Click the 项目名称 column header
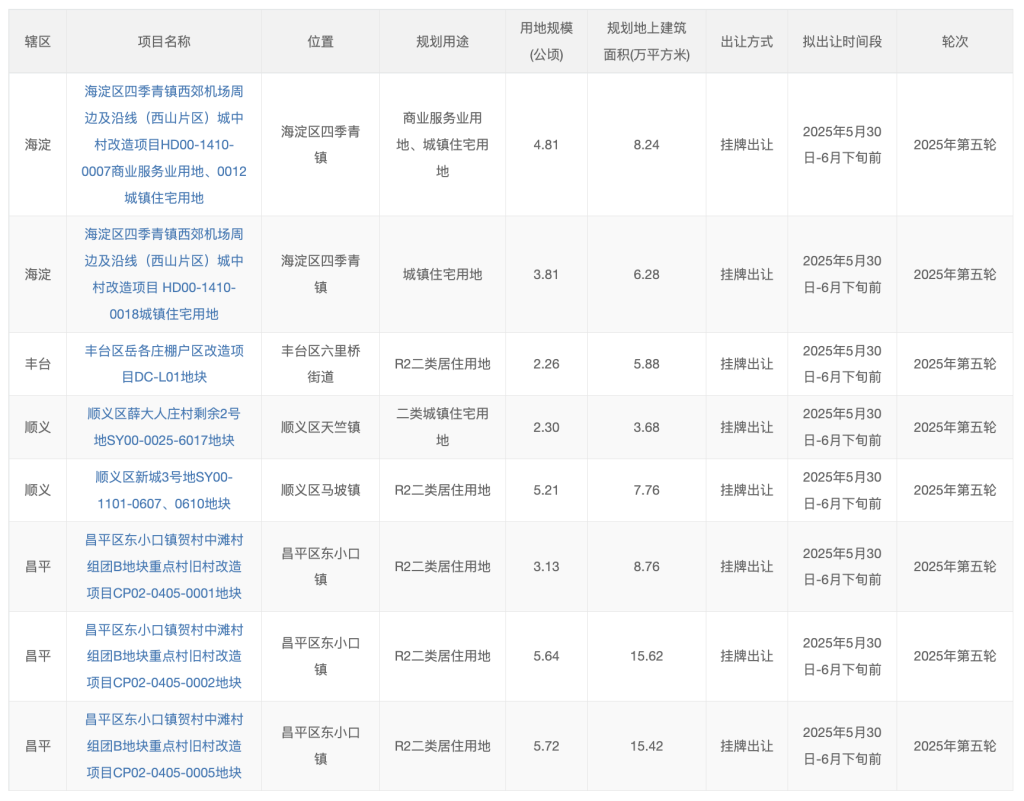This screenshot has height=801, width=1024. [x=164, y=42]
